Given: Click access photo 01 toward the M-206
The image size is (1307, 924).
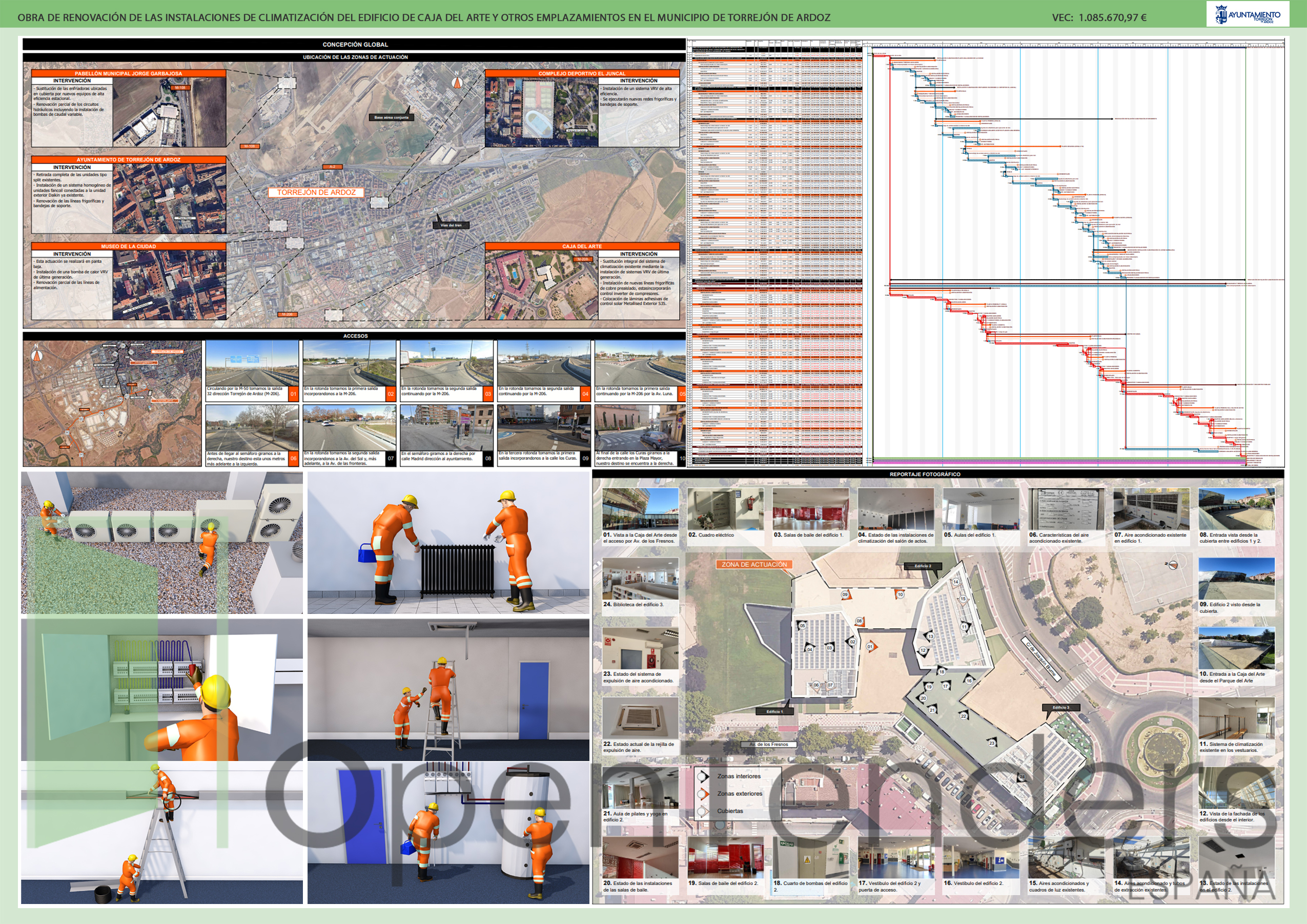Looking at the screenshot, I should 252,364.
